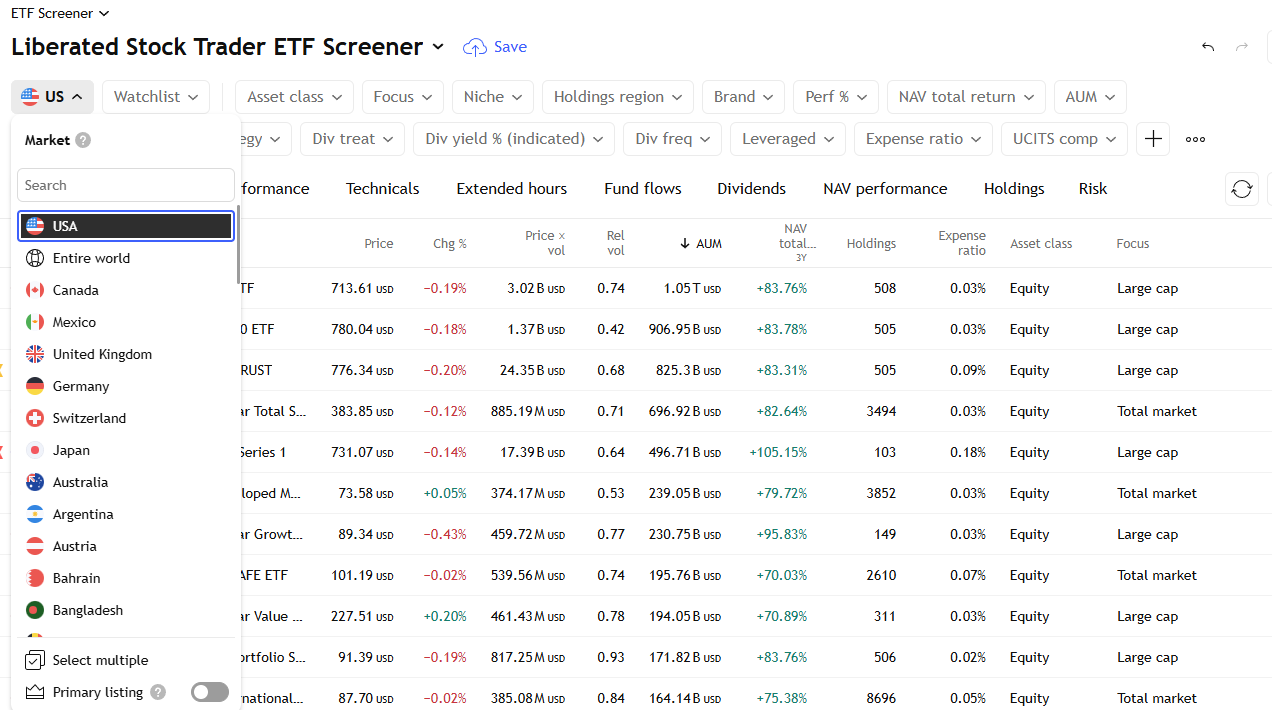Open the Holdings tab
The height and width of the screenshot is (710, 1272).
click(1014, 189)
